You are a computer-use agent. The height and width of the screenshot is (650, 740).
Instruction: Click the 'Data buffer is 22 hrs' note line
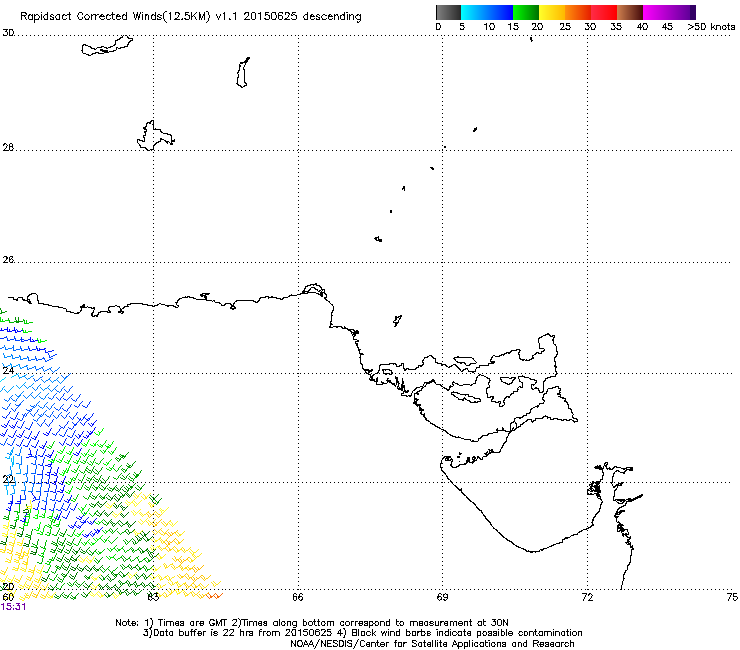coord(362,633)
